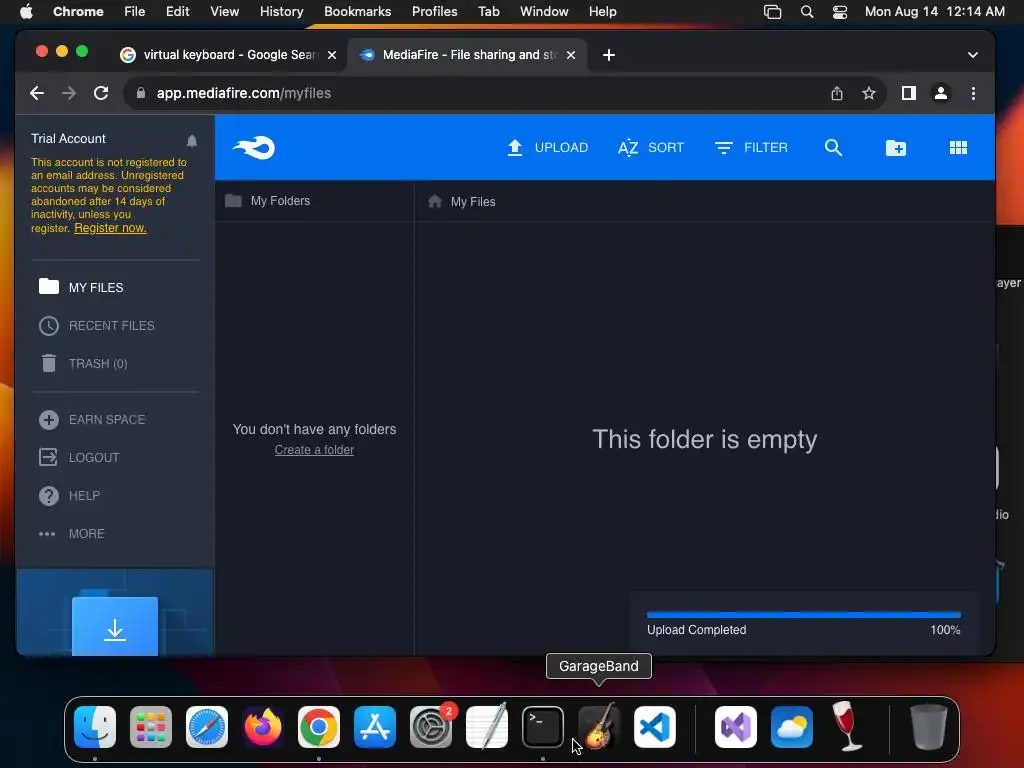Open System Settings from the Dock
Image resolution: width=1024 pixels, height=768 pixels.
(431, 726)
